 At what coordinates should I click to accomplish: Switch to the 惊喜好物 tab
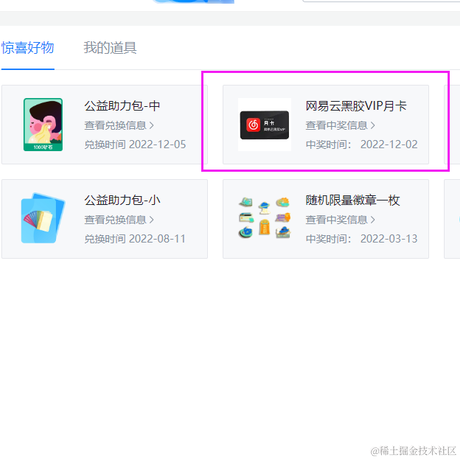[28, 48]
